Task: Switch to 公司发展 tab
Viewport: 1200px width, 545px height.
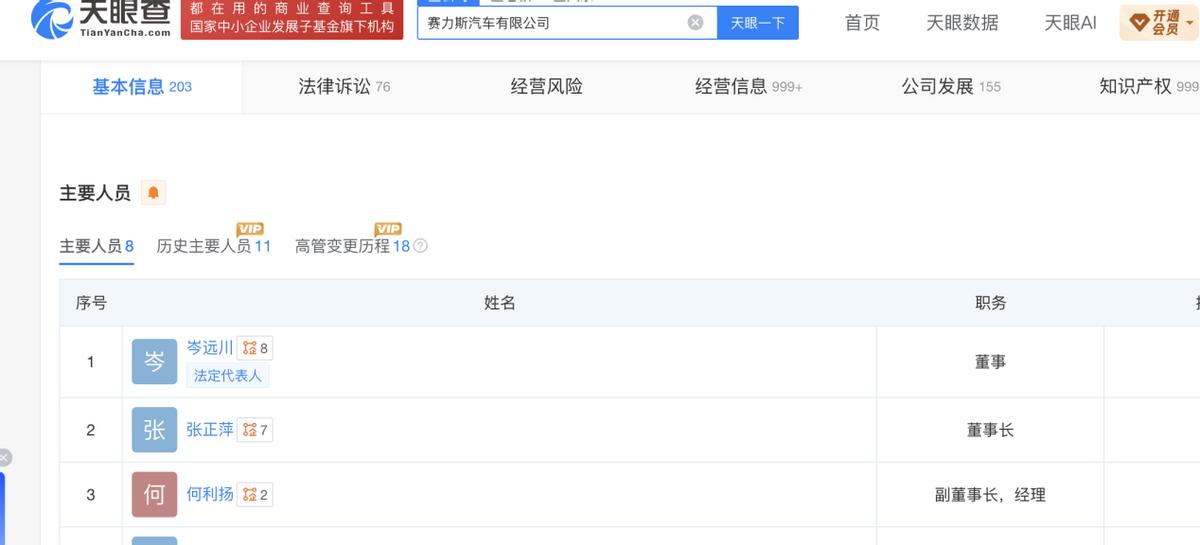Action: (x=951, y=87)
